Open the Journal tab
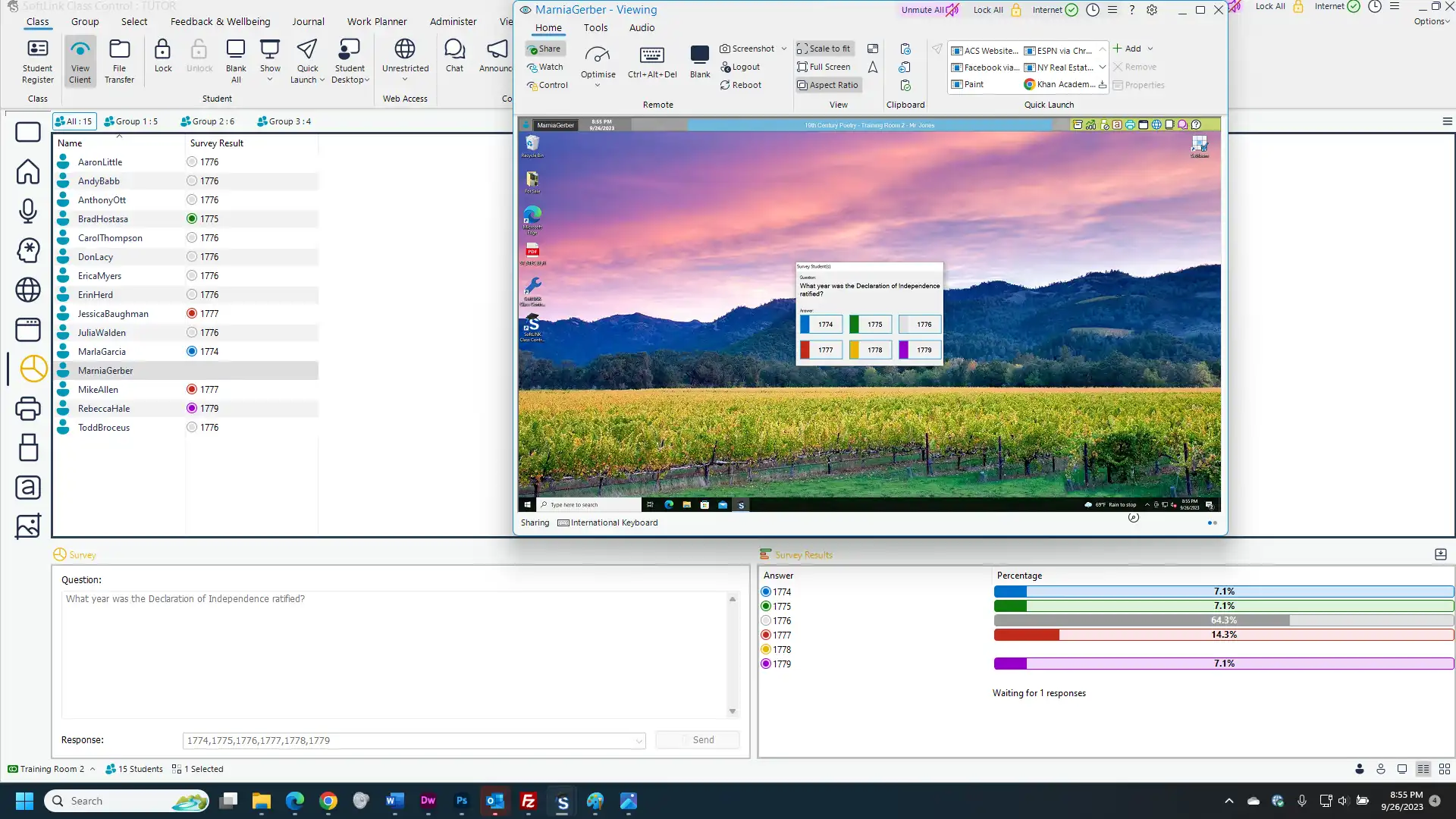The width and height of the screenshot is (1456, 819). click(x=308, y=21)
